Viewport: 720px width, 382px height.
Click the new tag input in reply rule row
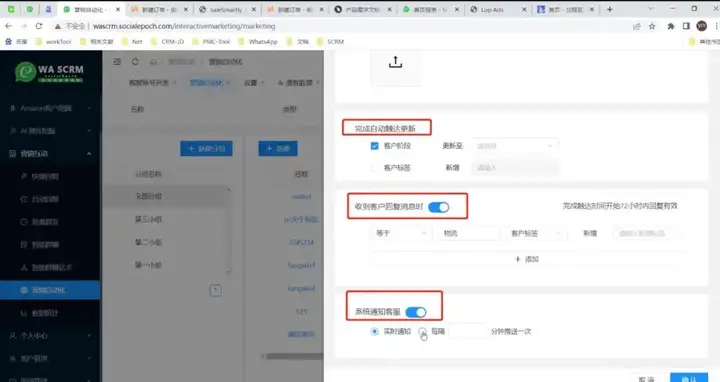pyautogui.click(x=646, y=233)
